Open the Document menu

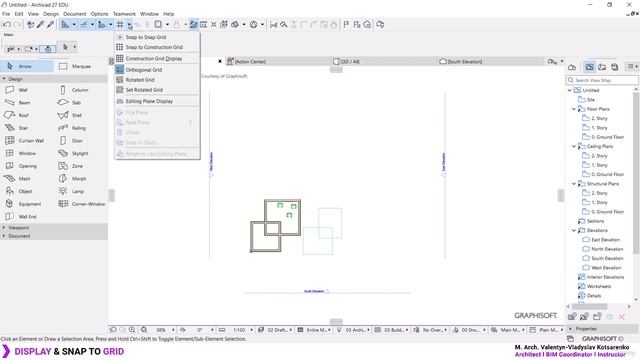pyautogui.click(x=75, y=14)
